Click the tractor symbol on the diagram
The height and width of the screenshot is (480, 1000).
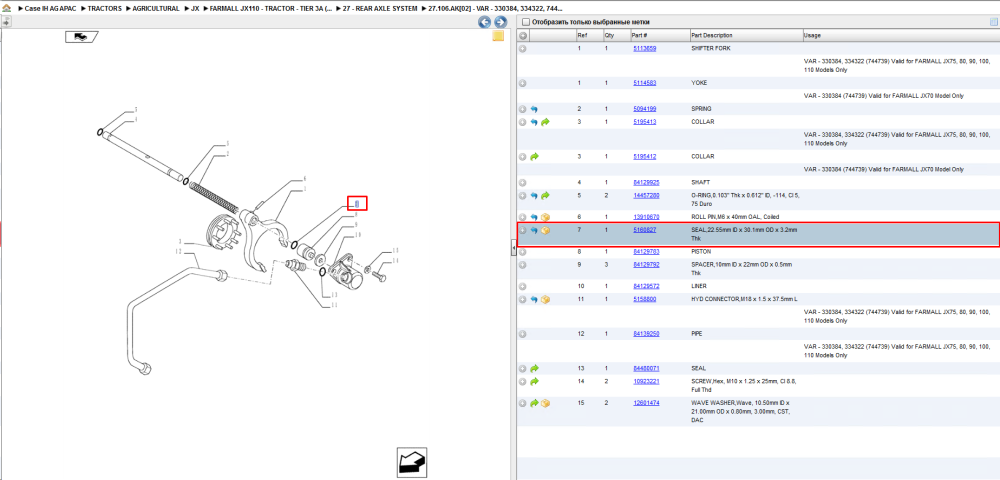pos(80,37)
